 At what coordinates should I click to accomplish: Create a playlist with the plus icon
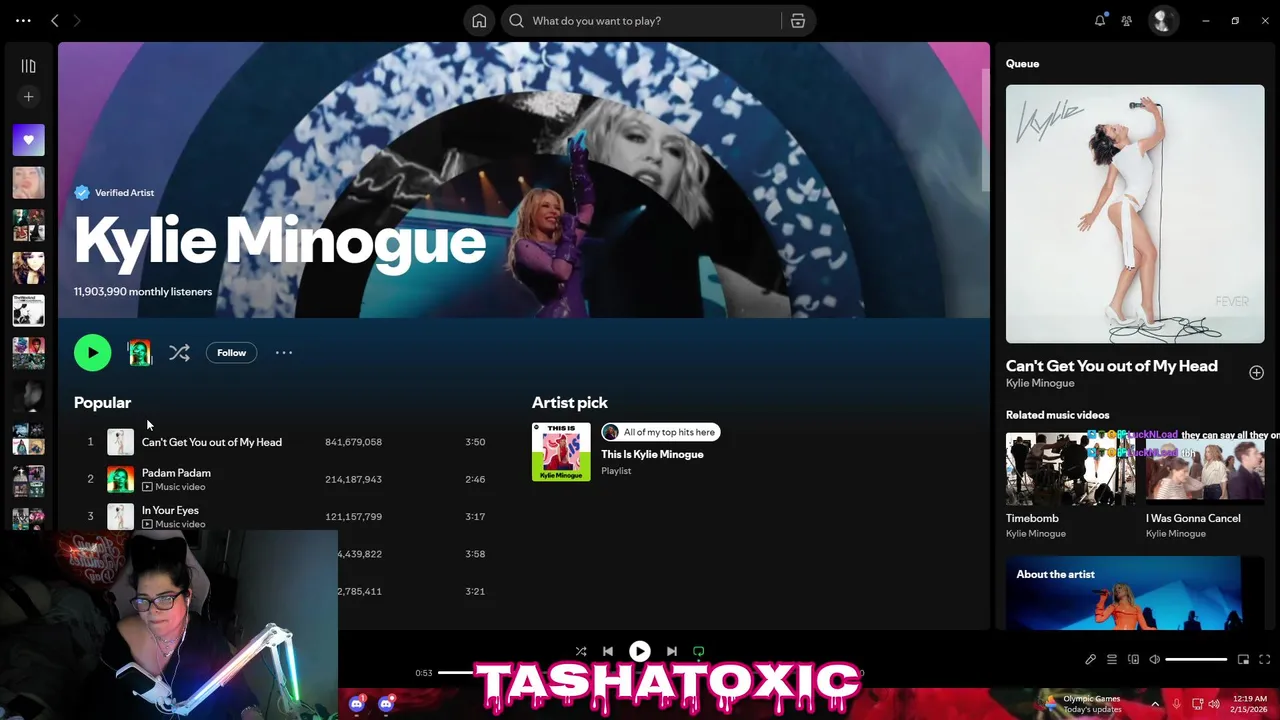click(28, 97)
